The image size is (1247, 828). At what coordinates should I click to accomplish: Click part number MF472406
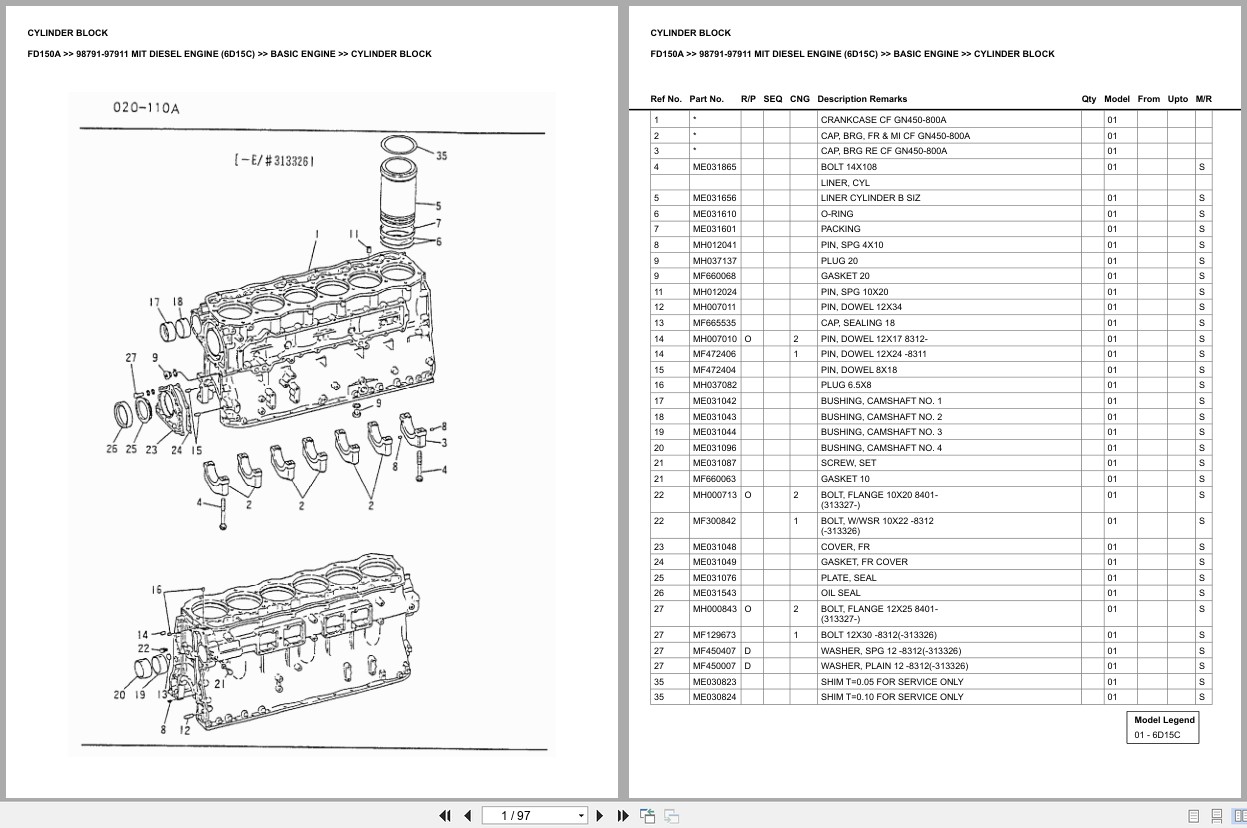pyautogui.click(x=714, y=354)
